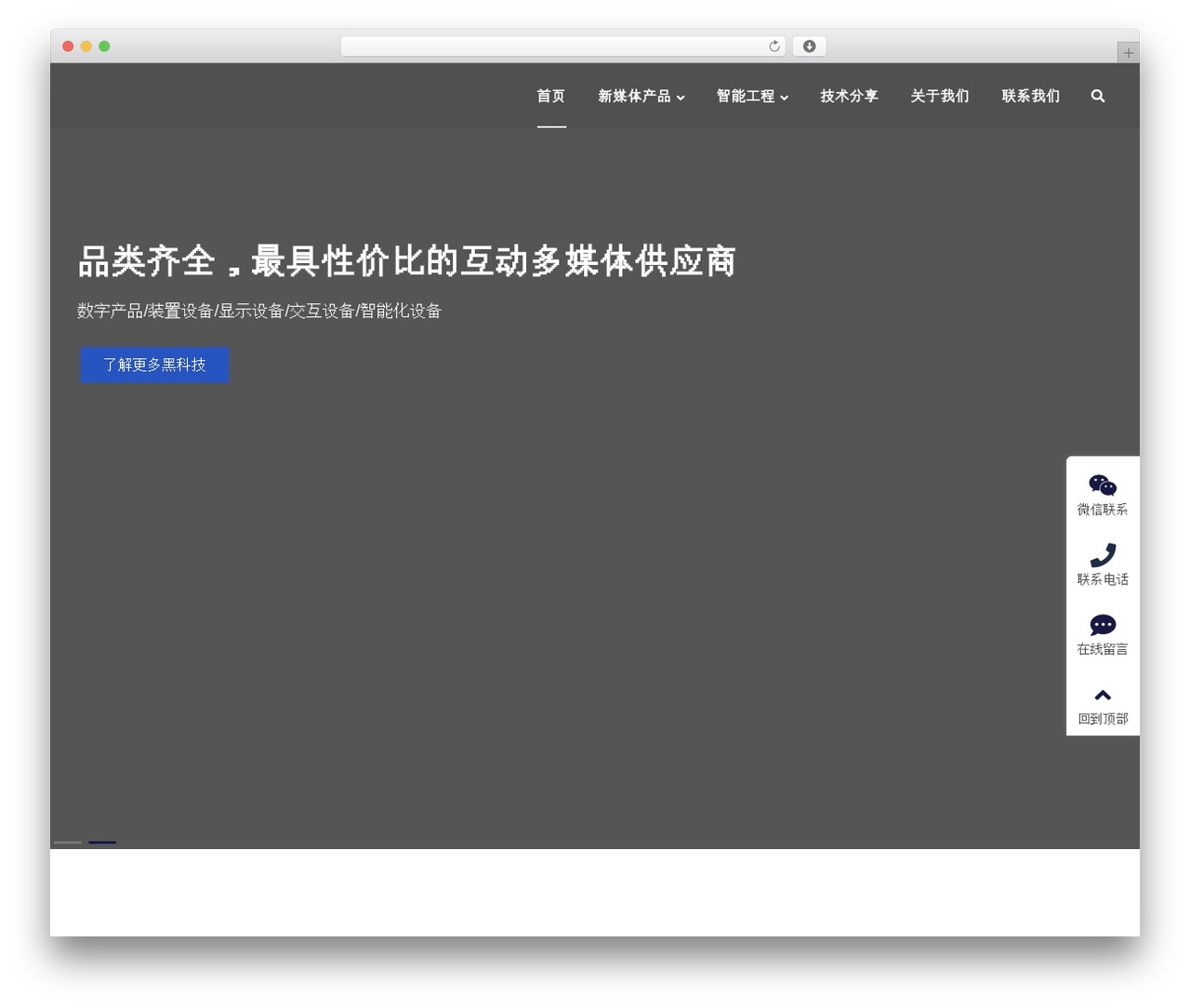1190x1008 pixels.
Task: Minimize window with yellow button
Action: click(86, 46)
